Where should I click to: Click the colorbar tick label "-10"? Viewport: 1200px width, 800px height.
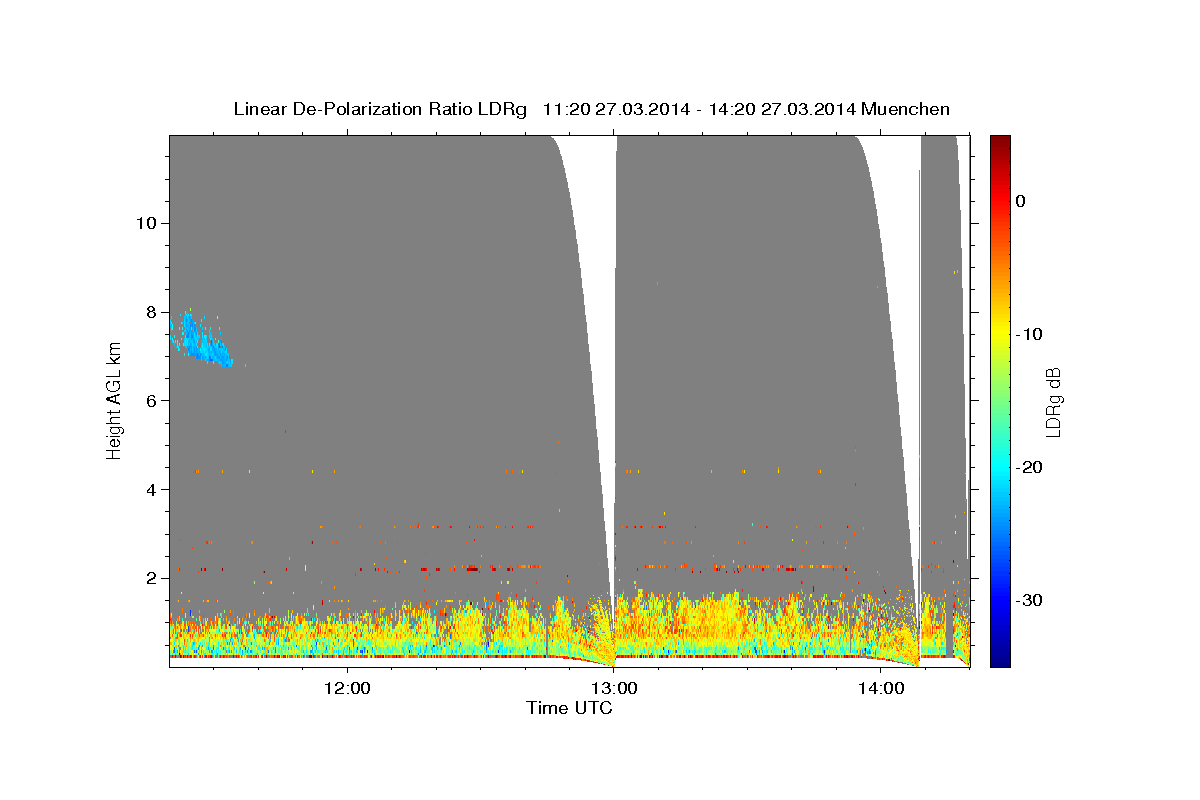coord(1030,334)
